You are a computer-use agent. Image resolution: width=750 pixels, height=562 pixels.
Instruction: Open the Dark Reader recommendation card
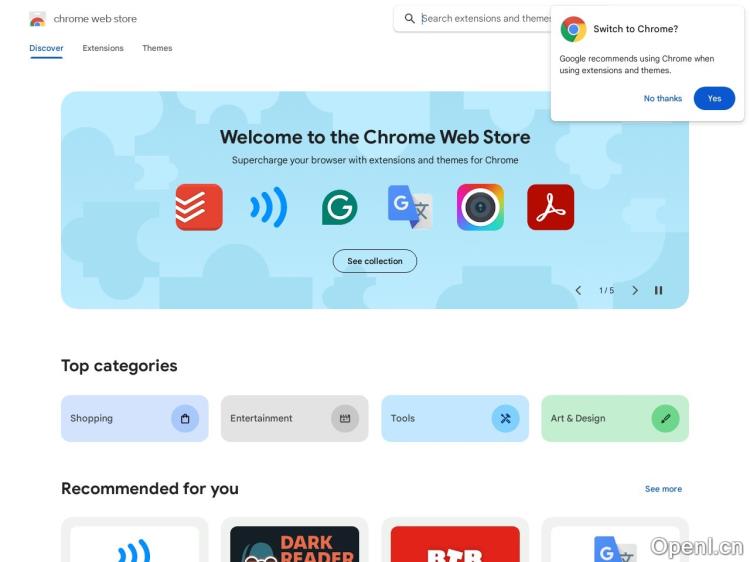pos(295,540)
